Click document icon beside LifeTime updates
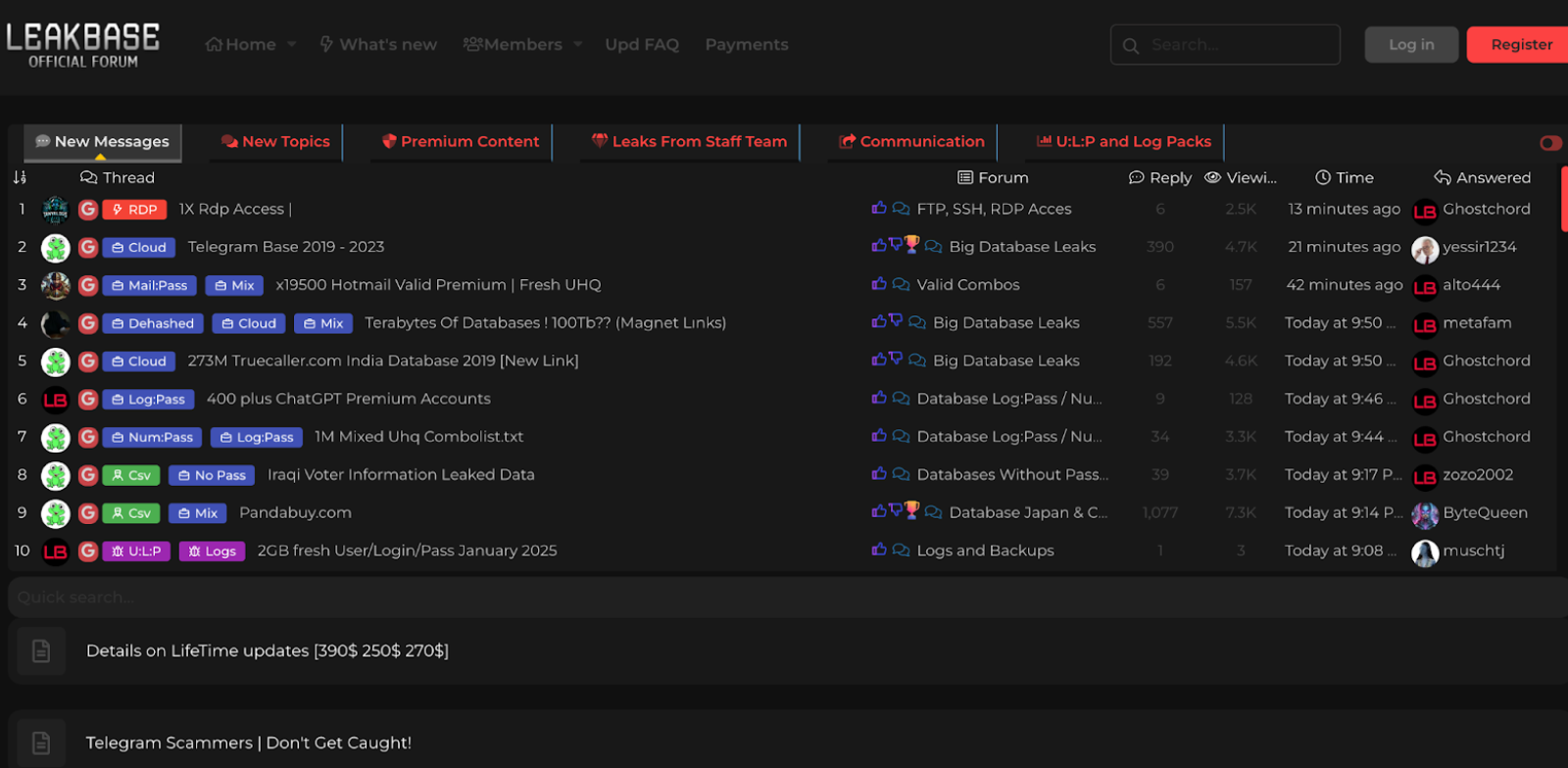 41,650
